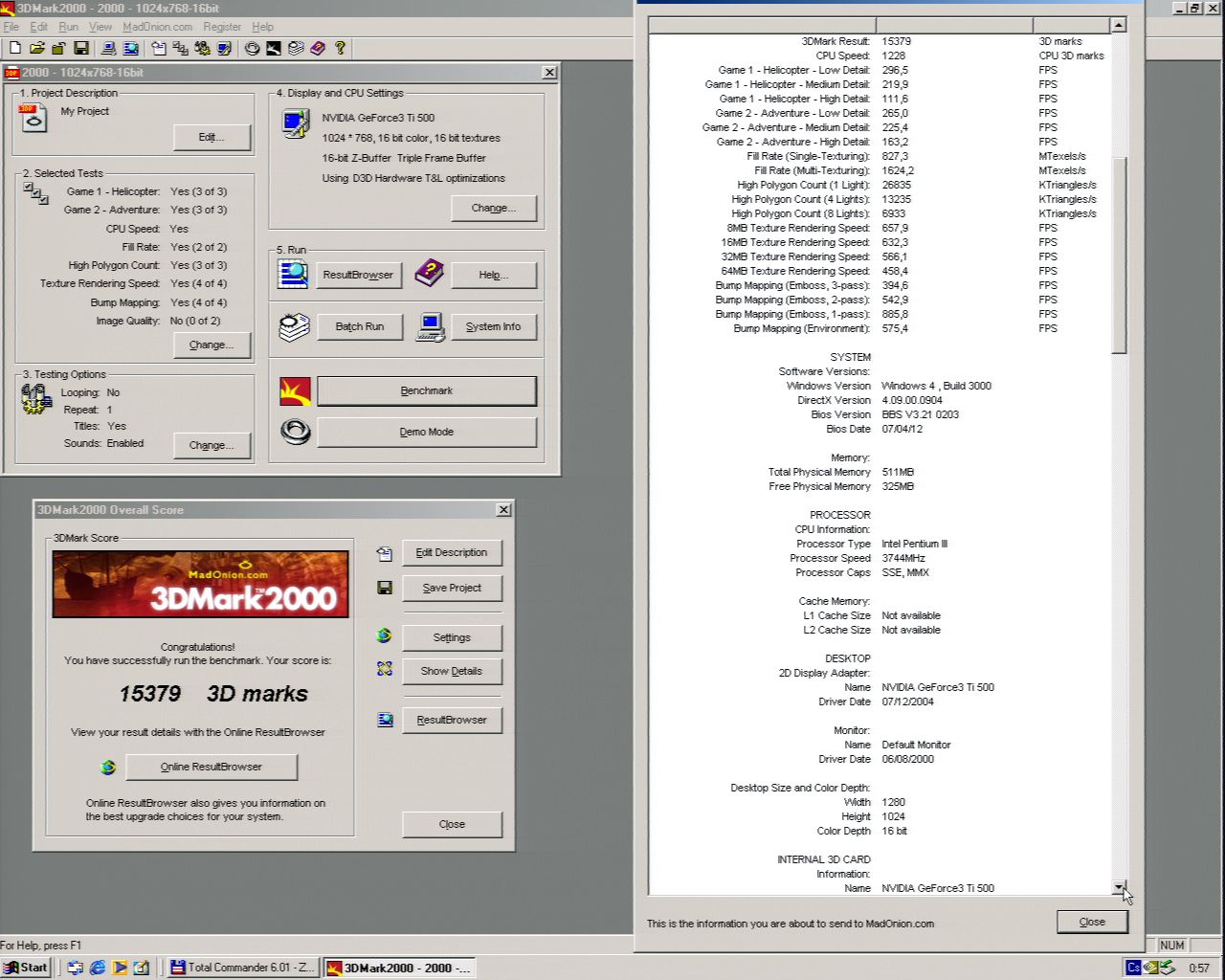Click the globe icon beside Online ResultBrowser

tap(108, 767)
